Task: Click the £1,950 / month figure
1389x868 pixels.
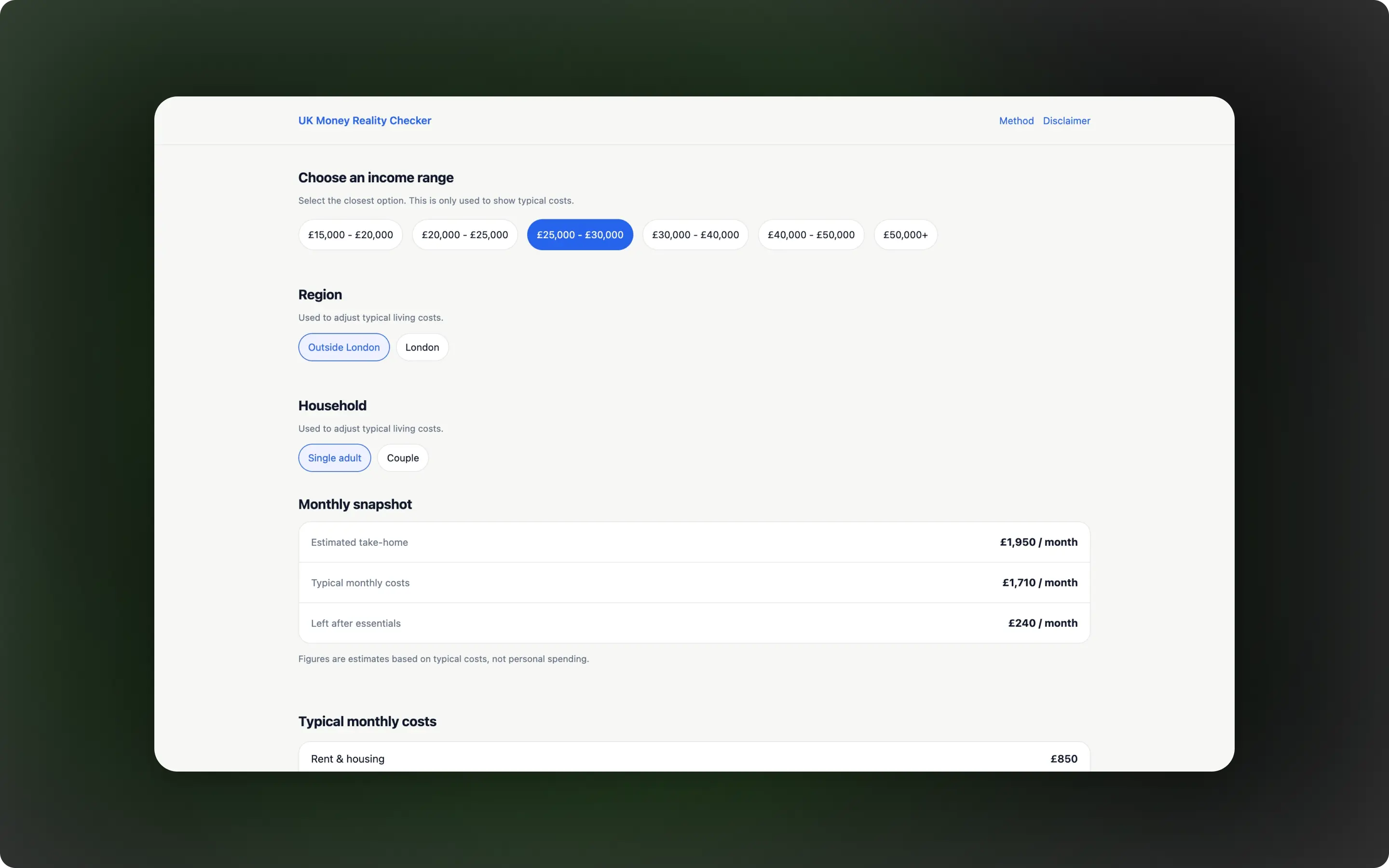Action: pyautogui.click(x=1038, y=542)
